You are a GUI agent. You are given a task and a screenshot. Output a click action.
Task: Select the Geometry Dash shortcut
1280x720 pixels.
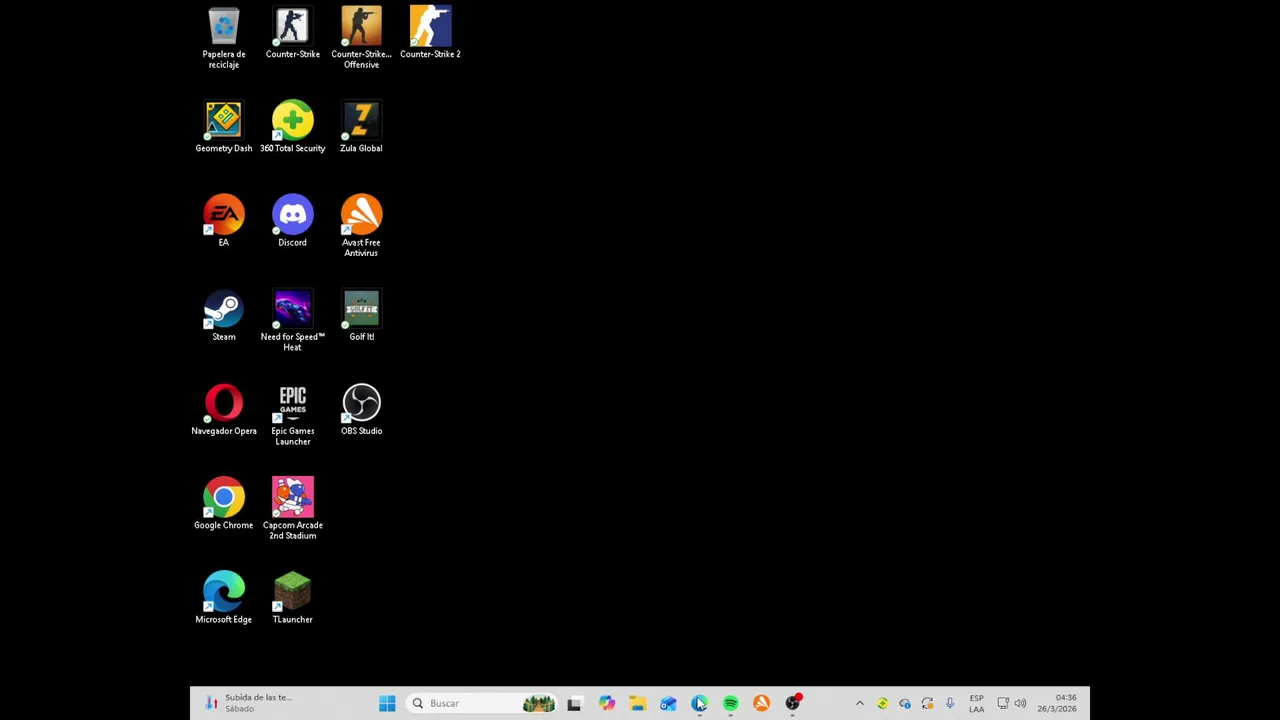pyautogui.click(x=223, y=127)
